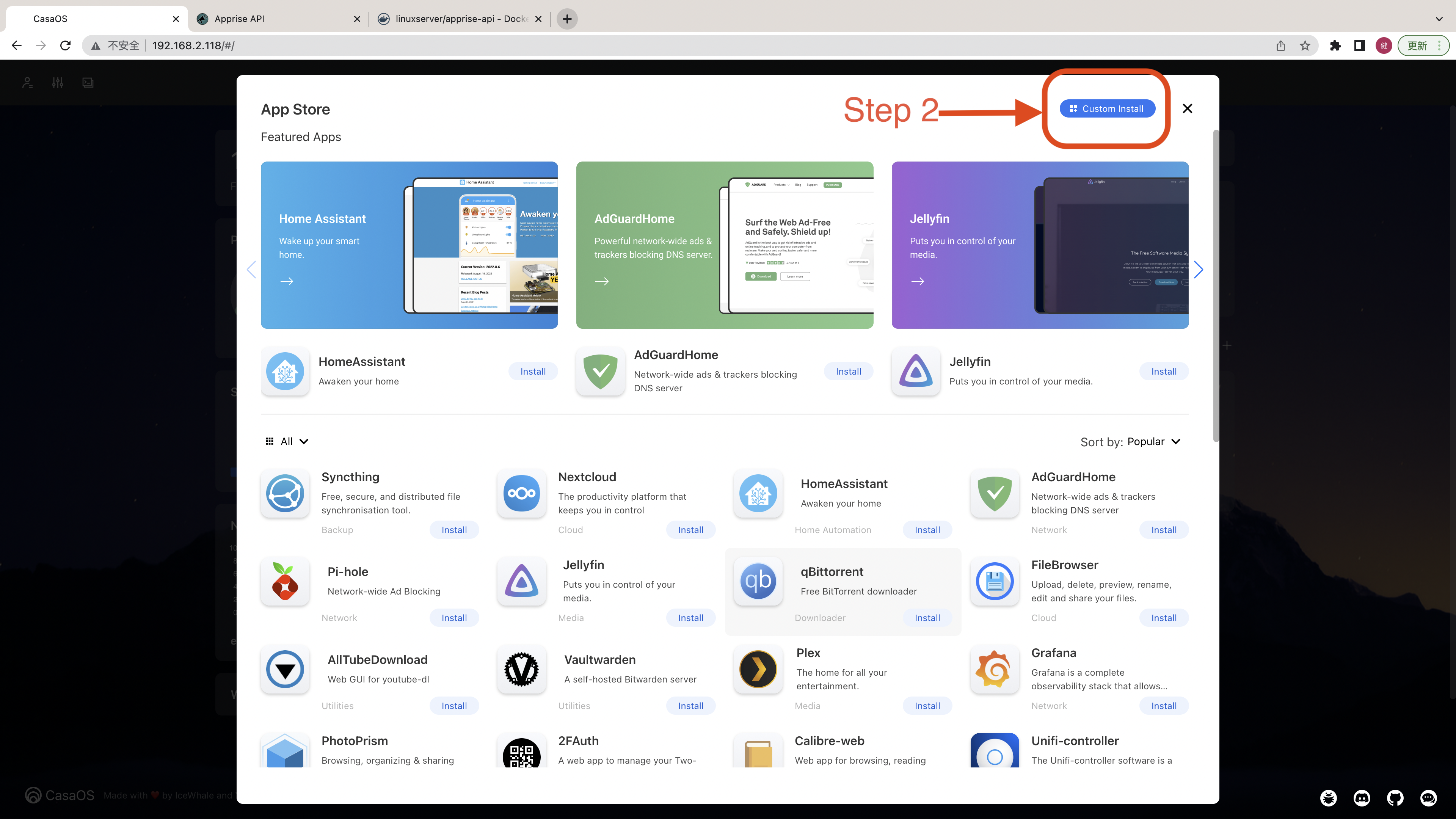Viewport: 1456px width, 819px height.
Task: Install featured Jellyfin app
Action: [1164, 371]
